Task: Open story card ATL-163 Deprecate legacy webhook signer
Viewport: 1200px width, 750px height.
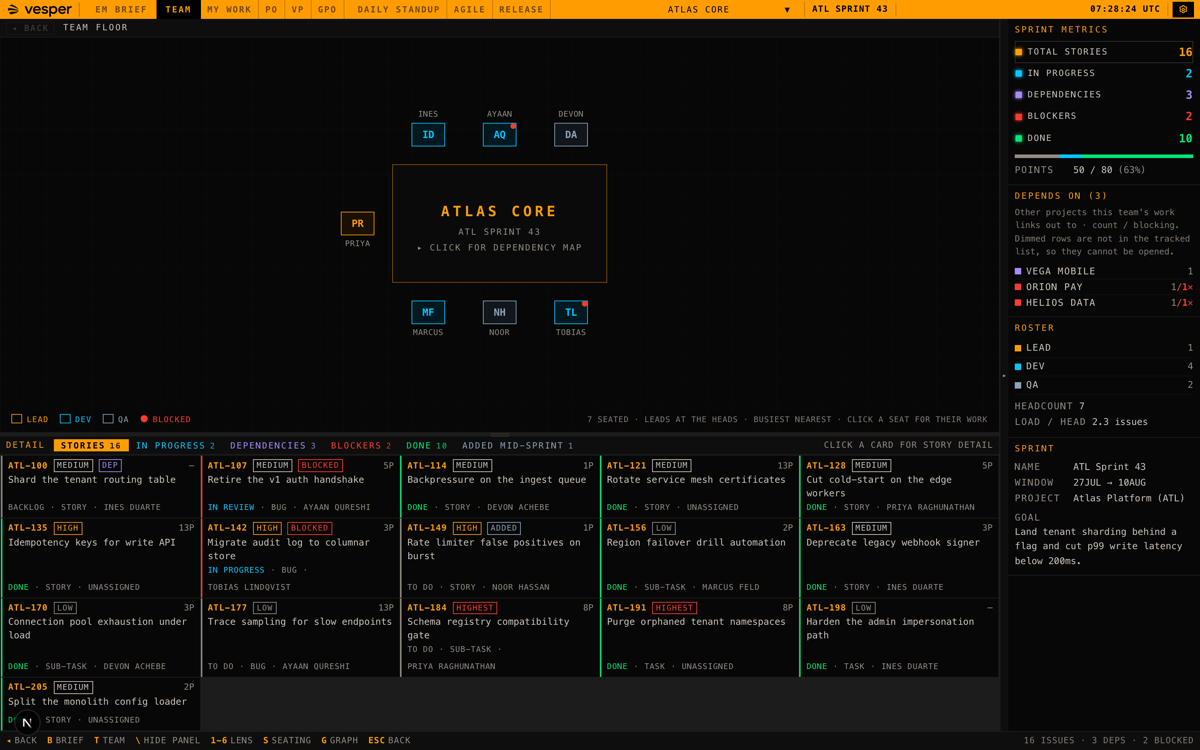Action: [x=899, y=558]
